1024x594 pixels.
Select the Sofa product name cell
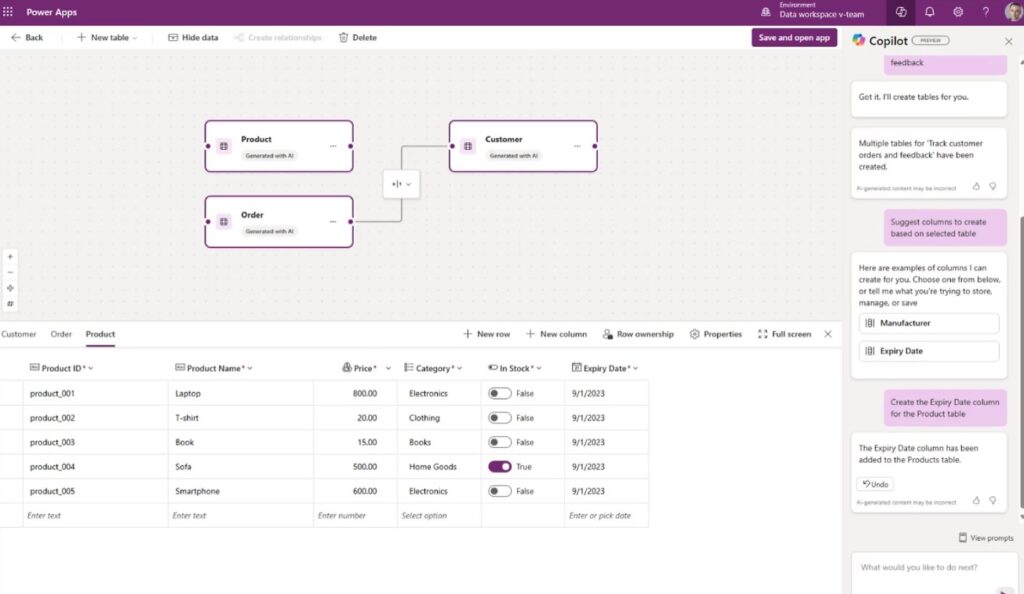click(x=240, y=467)
